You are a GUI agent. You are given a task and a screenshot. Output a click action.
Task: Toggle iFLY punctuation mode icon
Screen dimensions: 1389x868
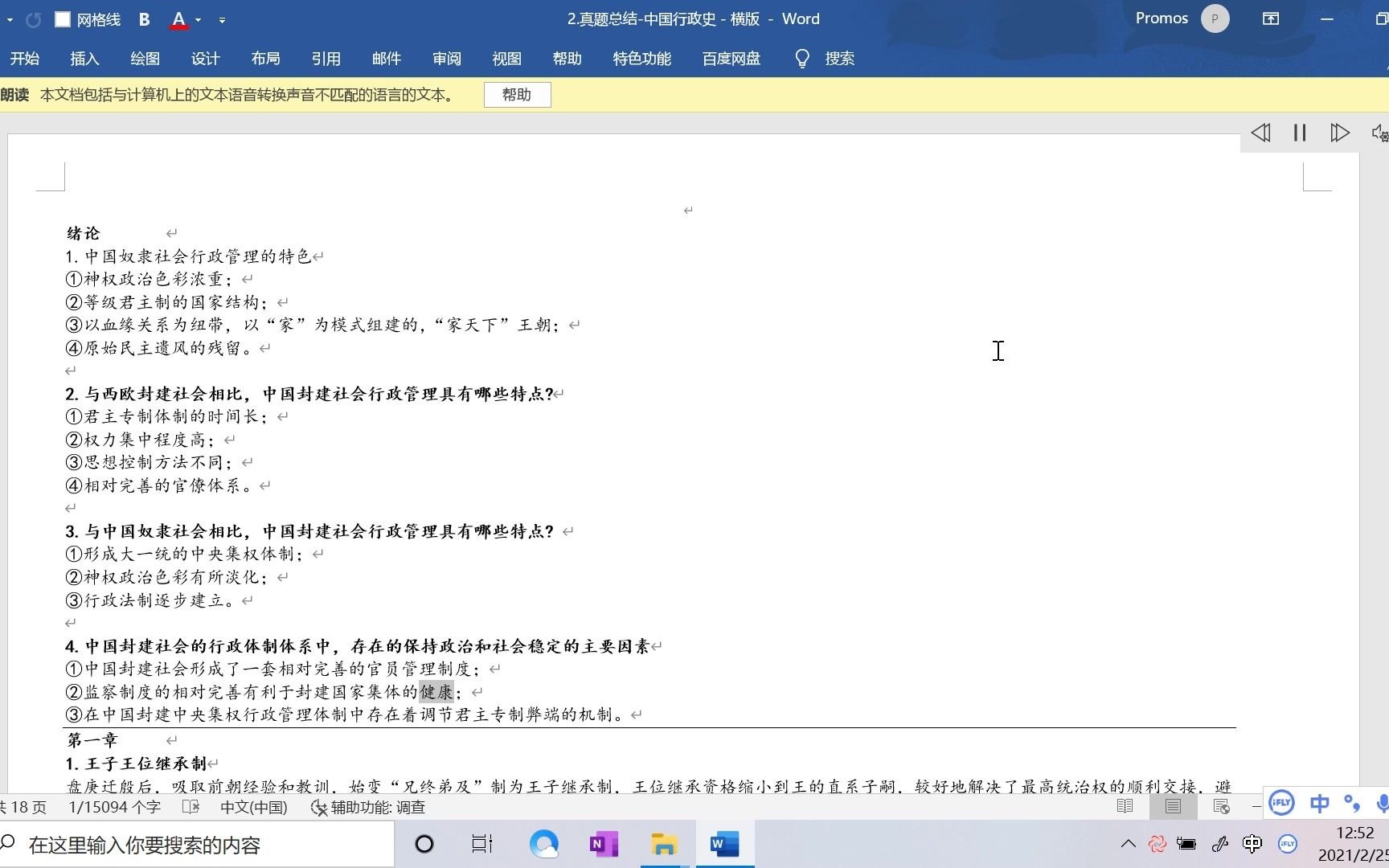1352,803
